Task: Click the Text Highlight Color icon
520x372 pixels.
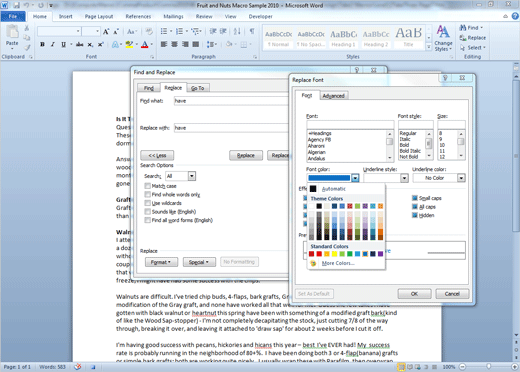Action: pyautogui.click(x=129, y=44)
